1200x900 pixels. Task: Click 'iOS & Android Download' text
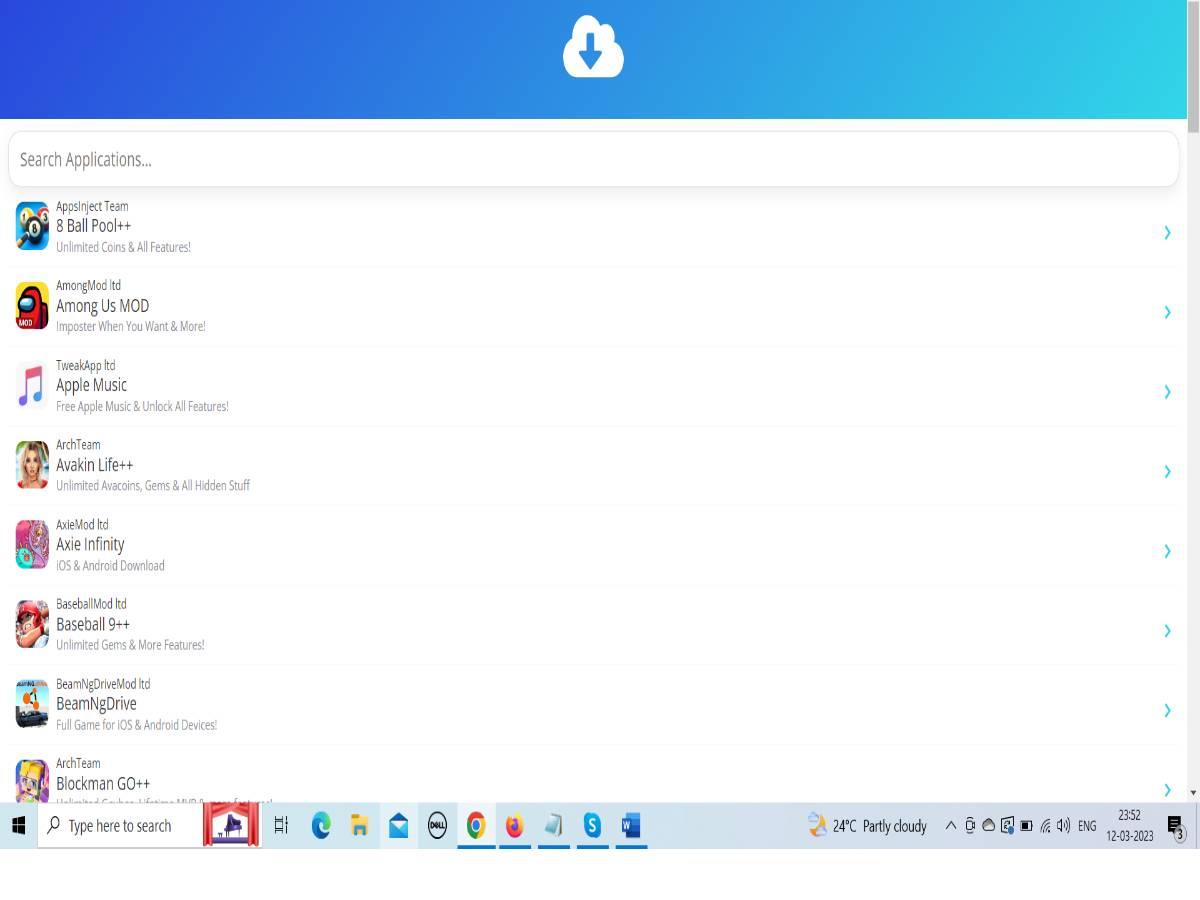[x=110, y=566]
